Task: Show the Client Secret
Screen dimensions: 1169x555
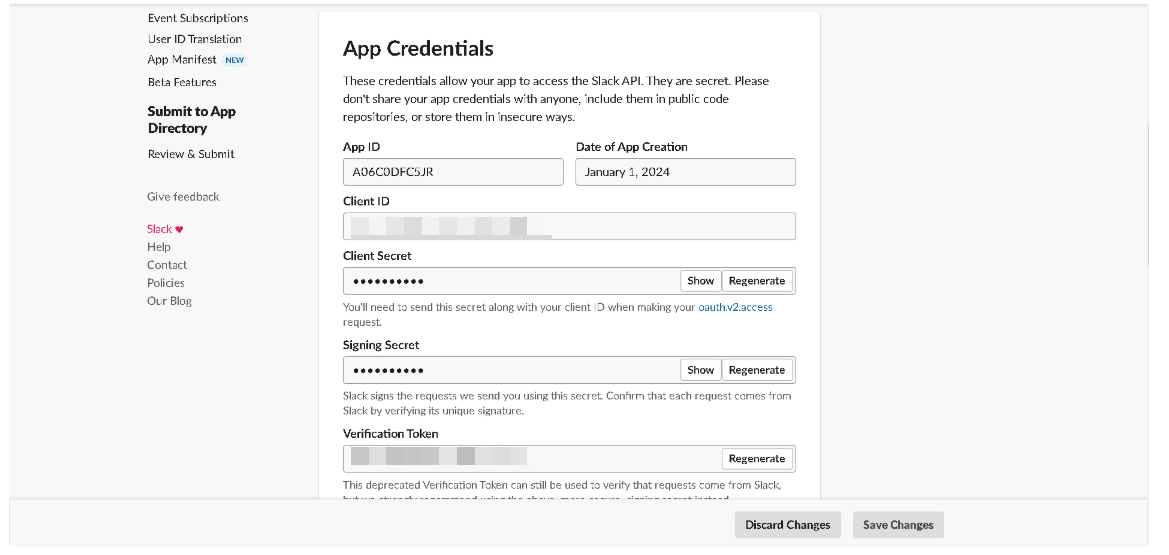Action: [700, 281]
